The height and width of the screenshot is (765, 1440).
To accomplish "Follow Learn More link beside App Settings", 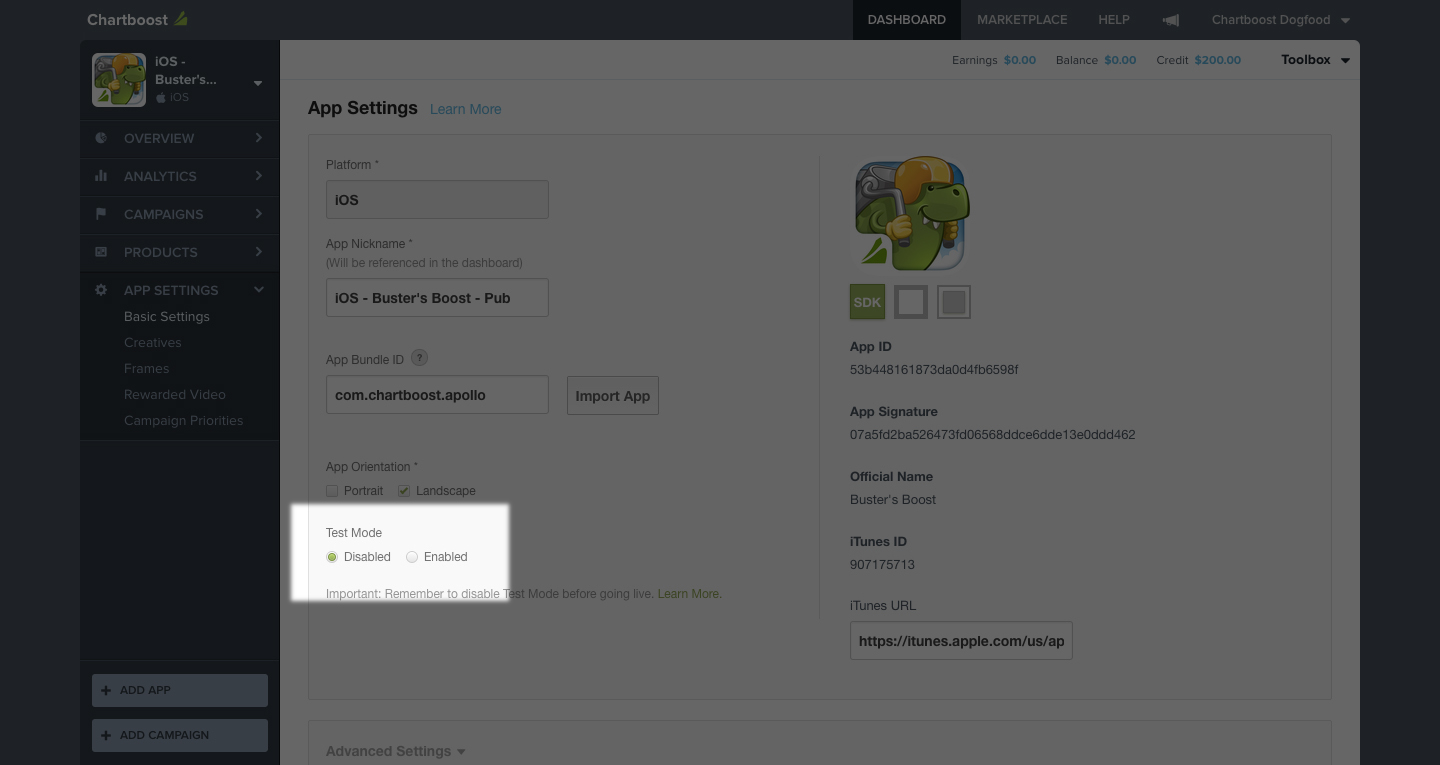I will 466,109.
